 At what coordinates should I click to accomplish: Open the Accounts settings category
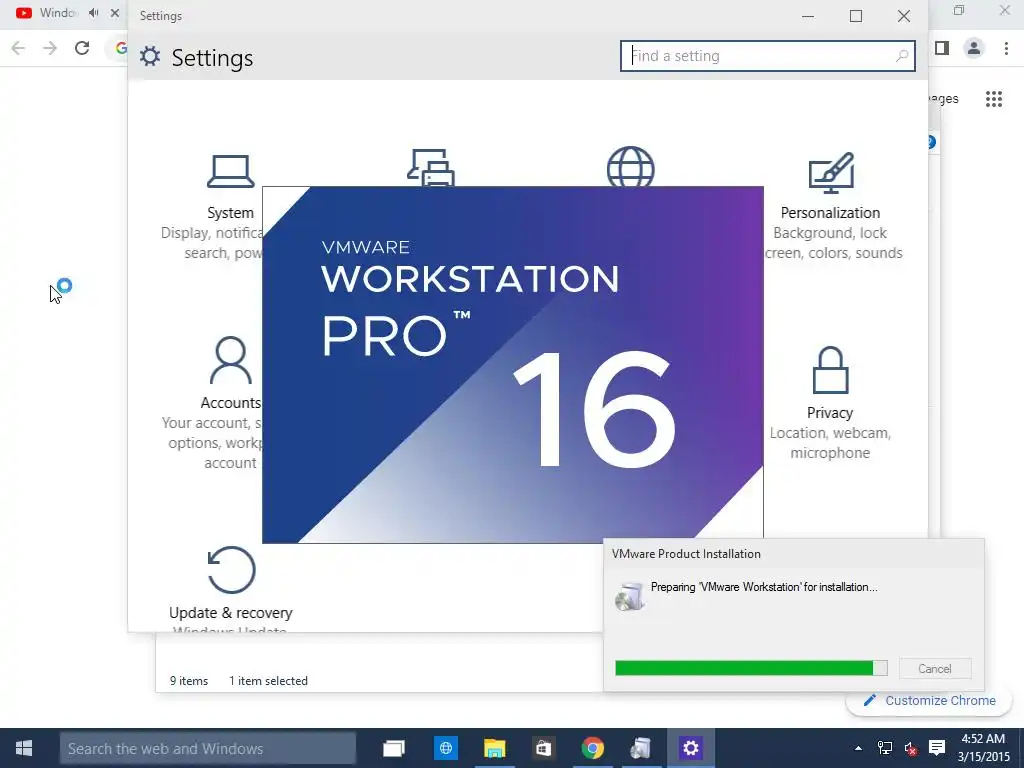230,402
